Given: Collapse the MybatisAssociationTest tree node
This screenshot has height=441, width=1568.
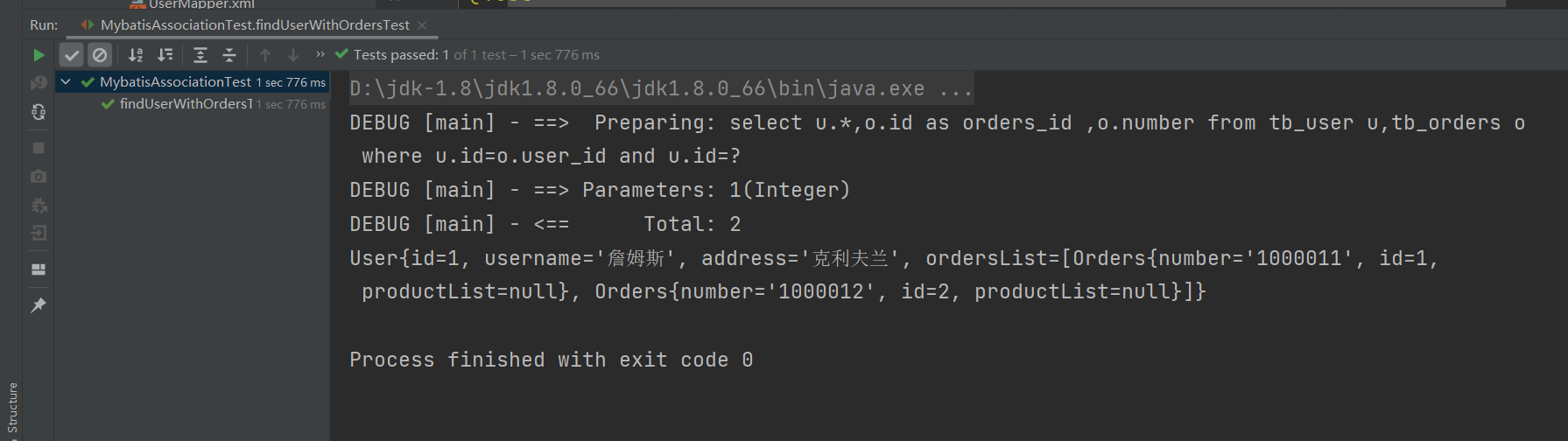Looking at the screenshot, I should [66, 81].
